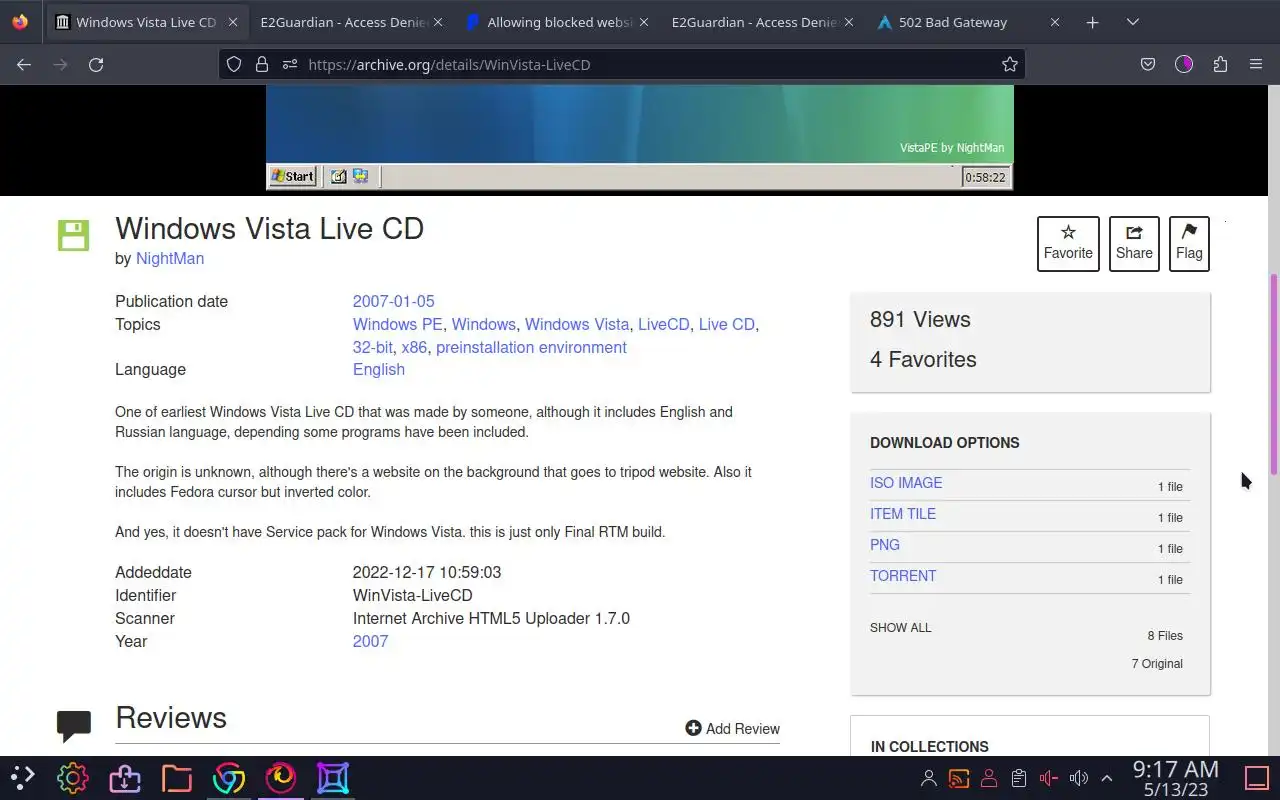The image size is (1280, 800).
Task: Close the 502 Bad Gateway tab
Action: click(1054, 22)
